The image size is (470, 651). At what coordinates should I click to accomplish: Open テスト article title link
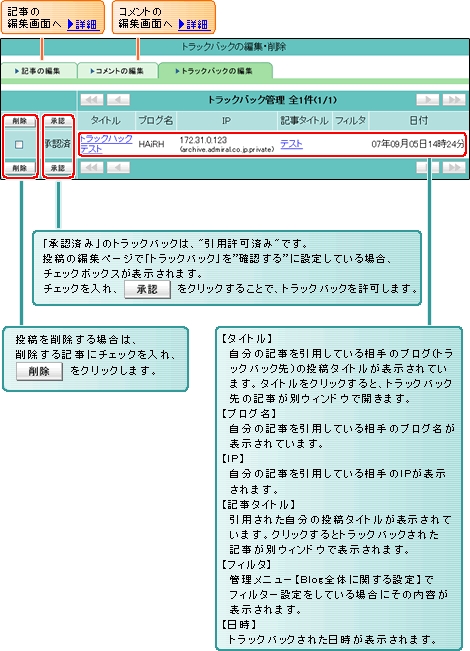point(291,144)
